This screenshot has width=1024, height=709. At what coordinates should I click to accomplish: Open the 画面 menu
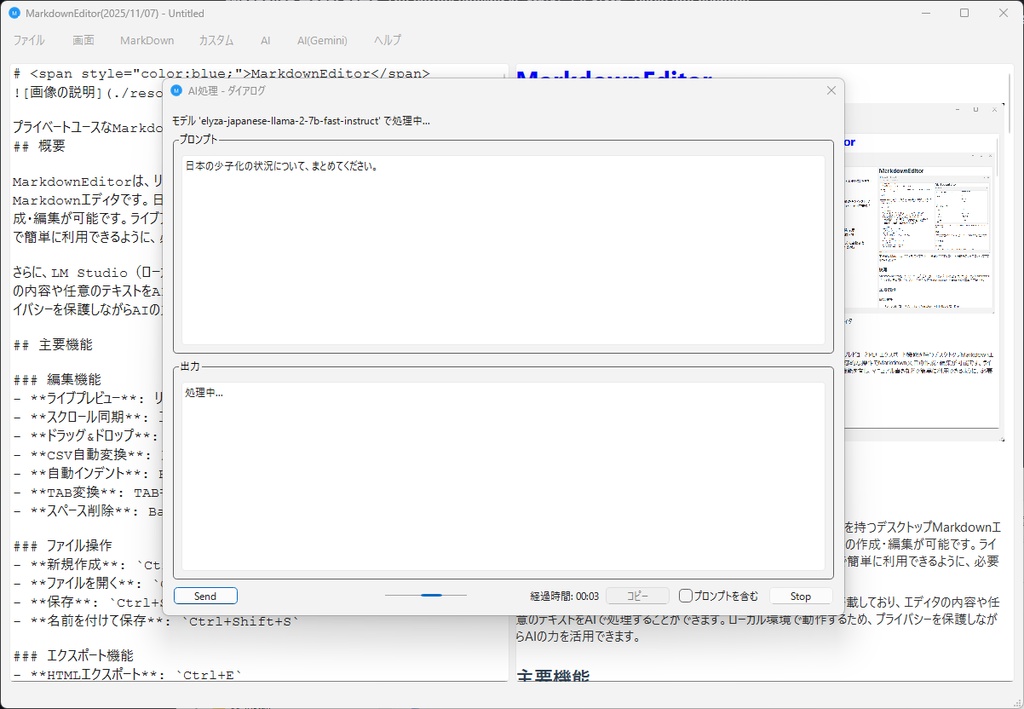click(83, 40)
